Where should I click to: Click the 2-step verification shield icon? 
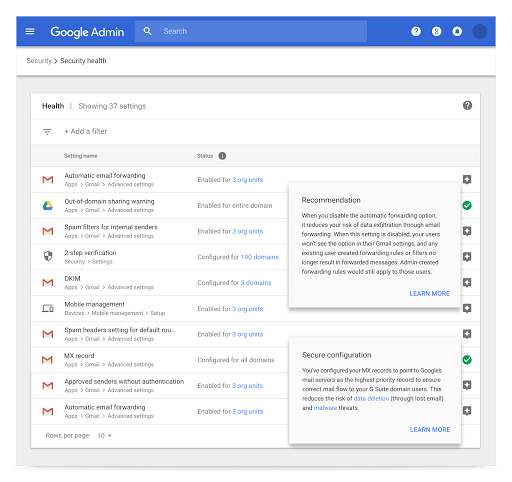pyautogui.click(x=48, y=256)
